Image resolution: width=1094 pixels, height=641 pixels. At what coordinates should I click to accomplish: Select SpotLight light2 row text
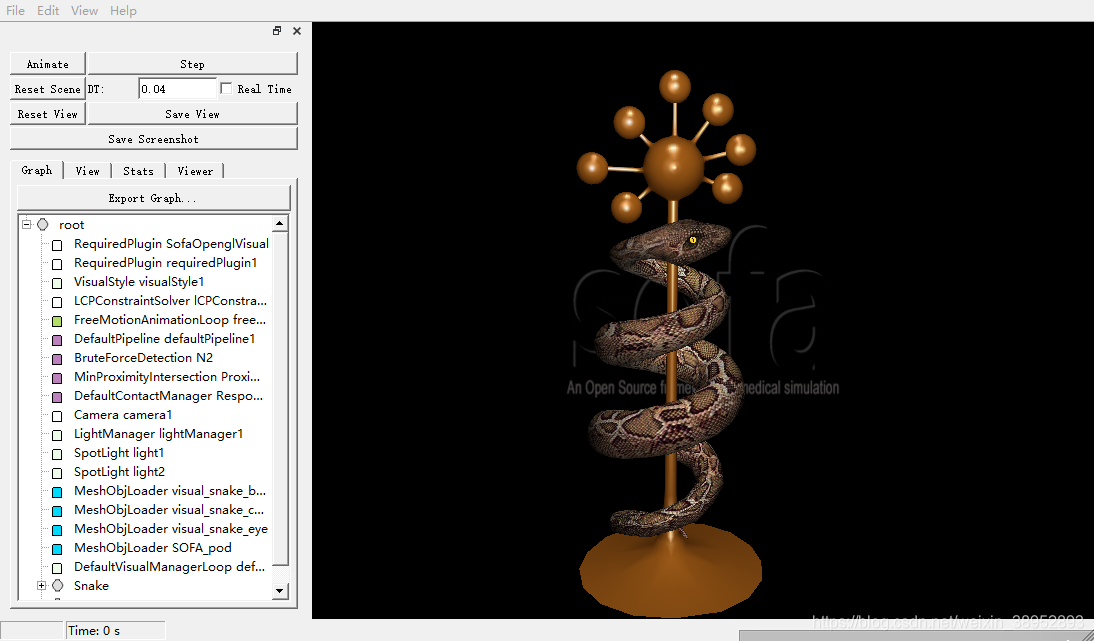[119, 472]
